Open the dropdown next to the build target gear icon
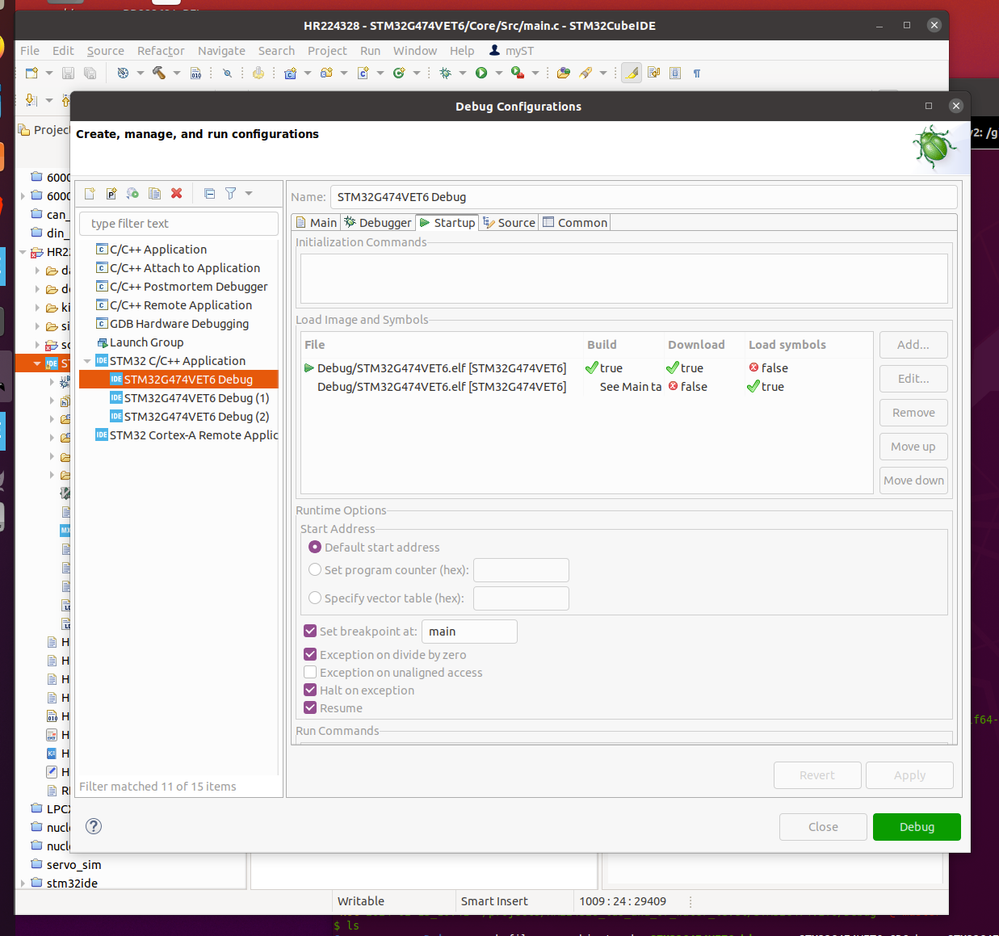Viewport: 999px width, 936px height. [x=140, y=73]
